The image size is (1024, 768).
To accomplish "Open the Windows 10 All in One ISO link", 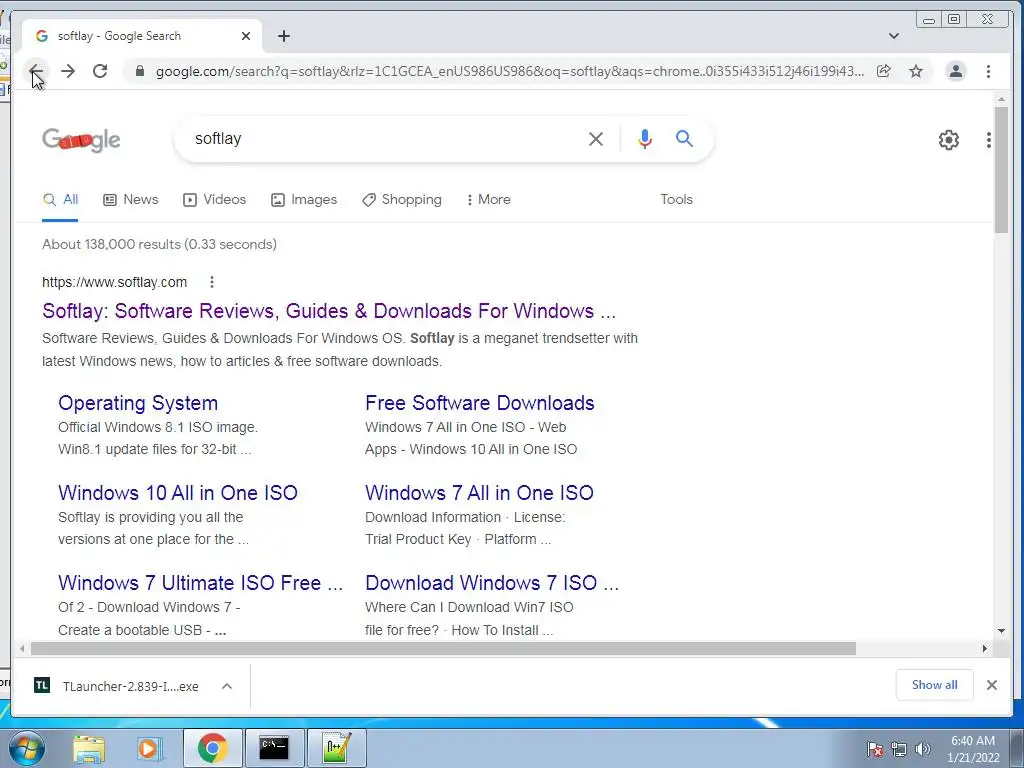I will (178, 492).
